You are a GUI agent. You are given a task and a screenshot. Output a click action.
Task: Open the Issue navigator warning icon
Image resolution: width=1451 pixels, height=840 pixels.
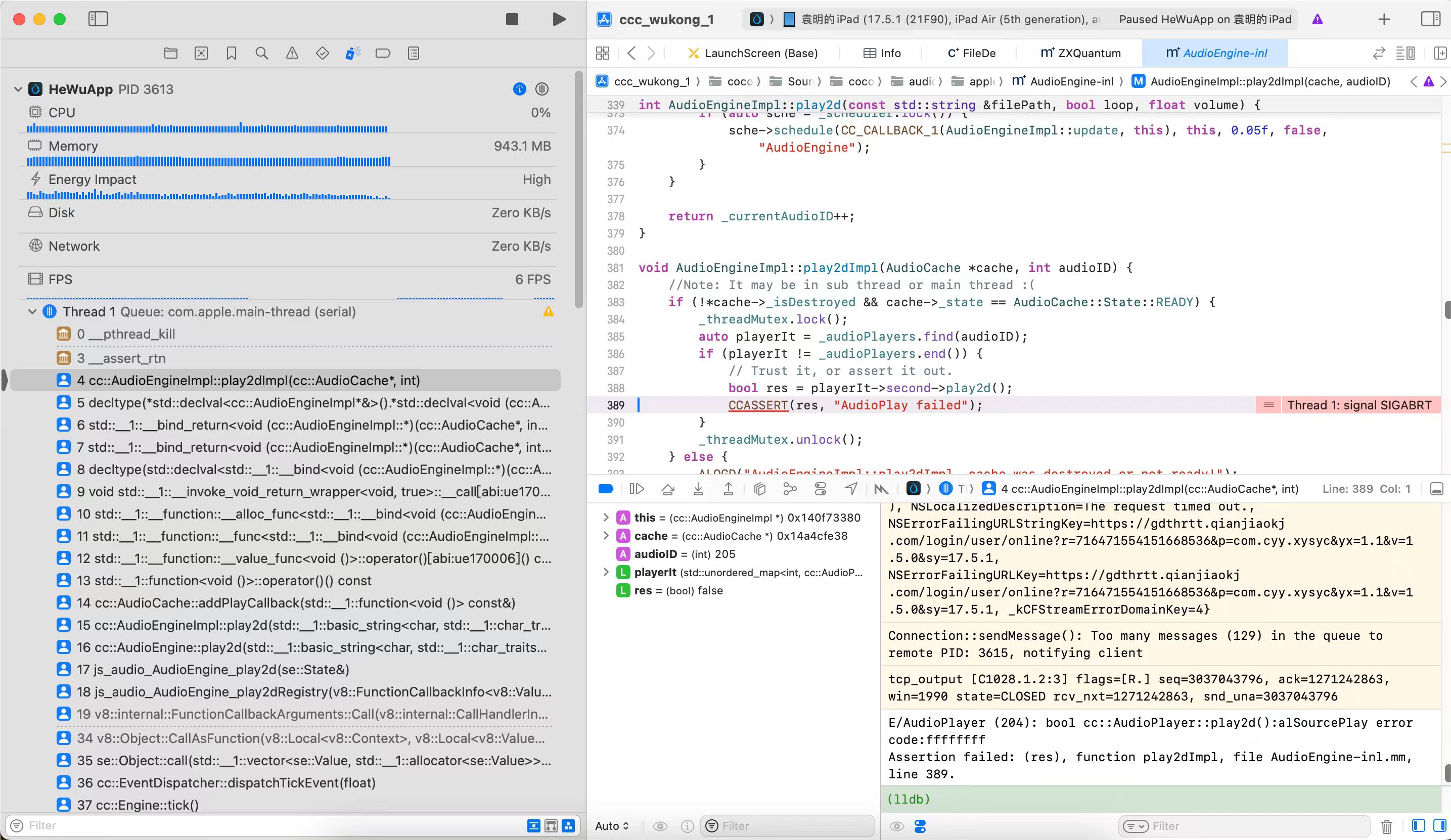pyautogui.click(x=292, y=54)
